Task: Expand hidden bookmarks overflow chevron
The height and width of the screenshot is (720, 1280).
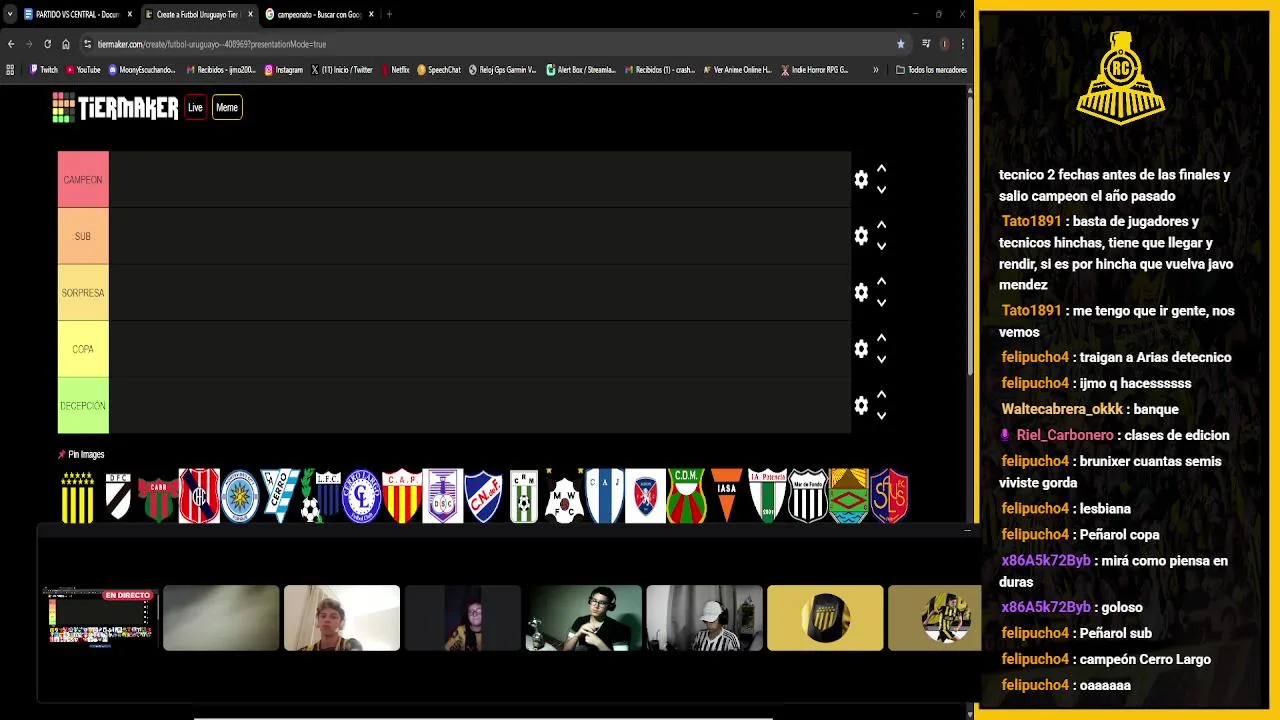Action: click(x=876, y=70)
